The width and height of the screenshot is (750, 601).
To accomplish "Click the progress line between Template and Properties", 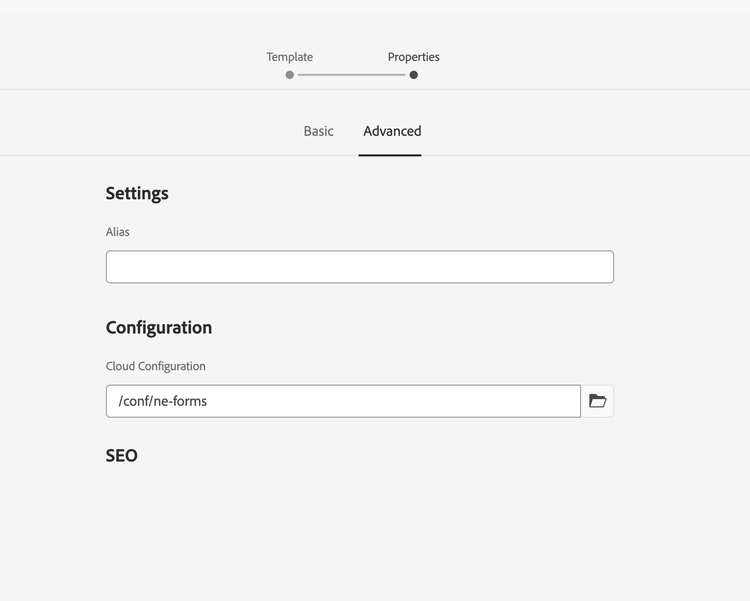I will click(352, 75).
